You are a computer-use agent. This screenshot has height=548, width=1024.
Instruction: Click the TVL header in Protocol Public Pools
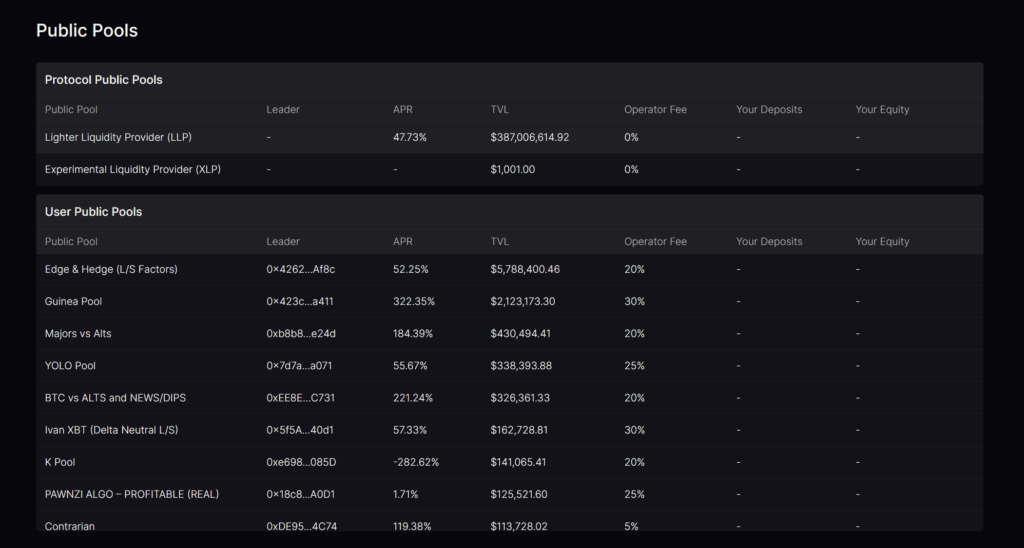point(500,109)
